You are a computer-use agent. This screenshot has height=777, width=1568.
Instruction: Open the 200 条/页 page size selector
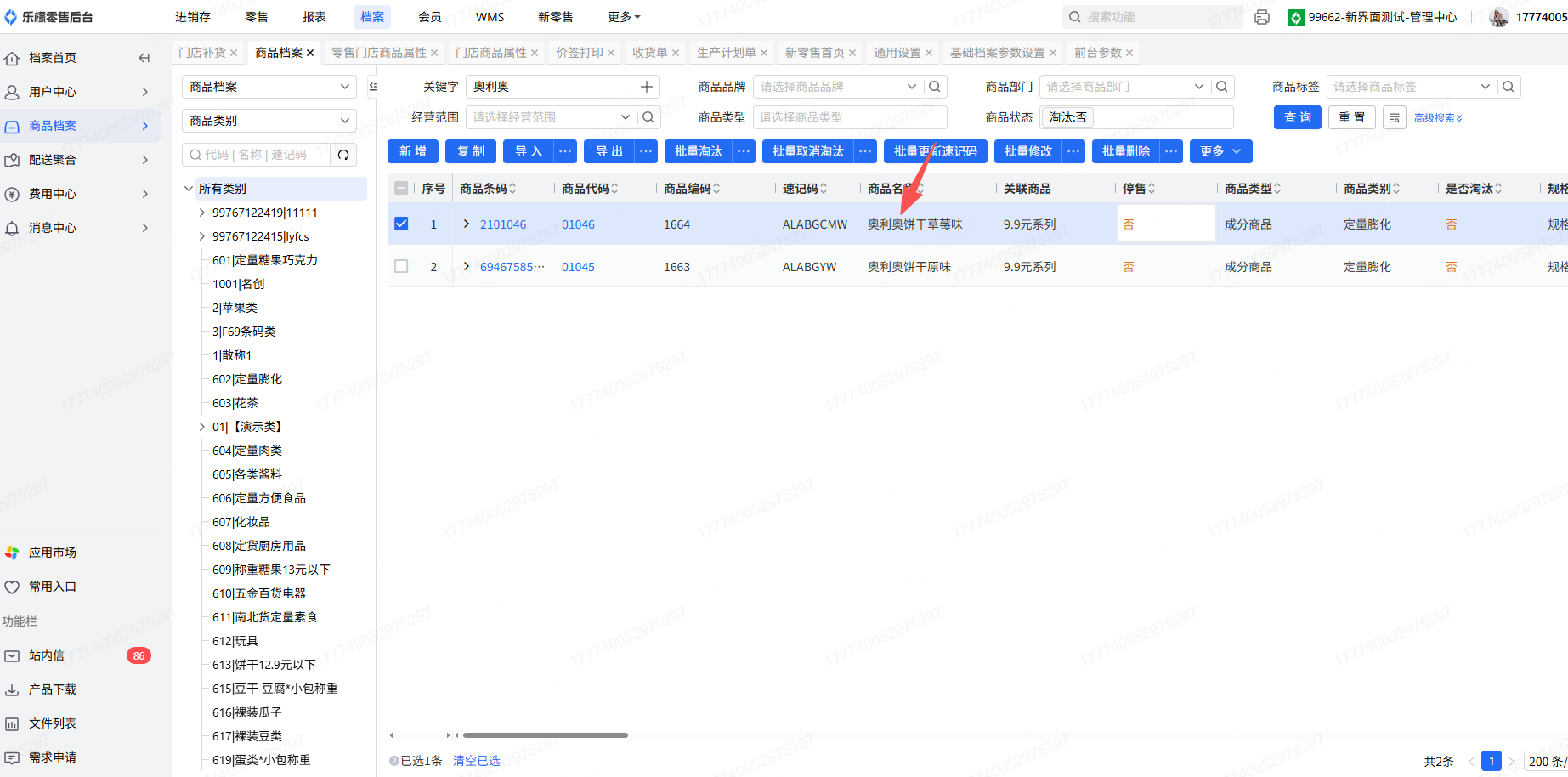click(x=1546, y=762)
